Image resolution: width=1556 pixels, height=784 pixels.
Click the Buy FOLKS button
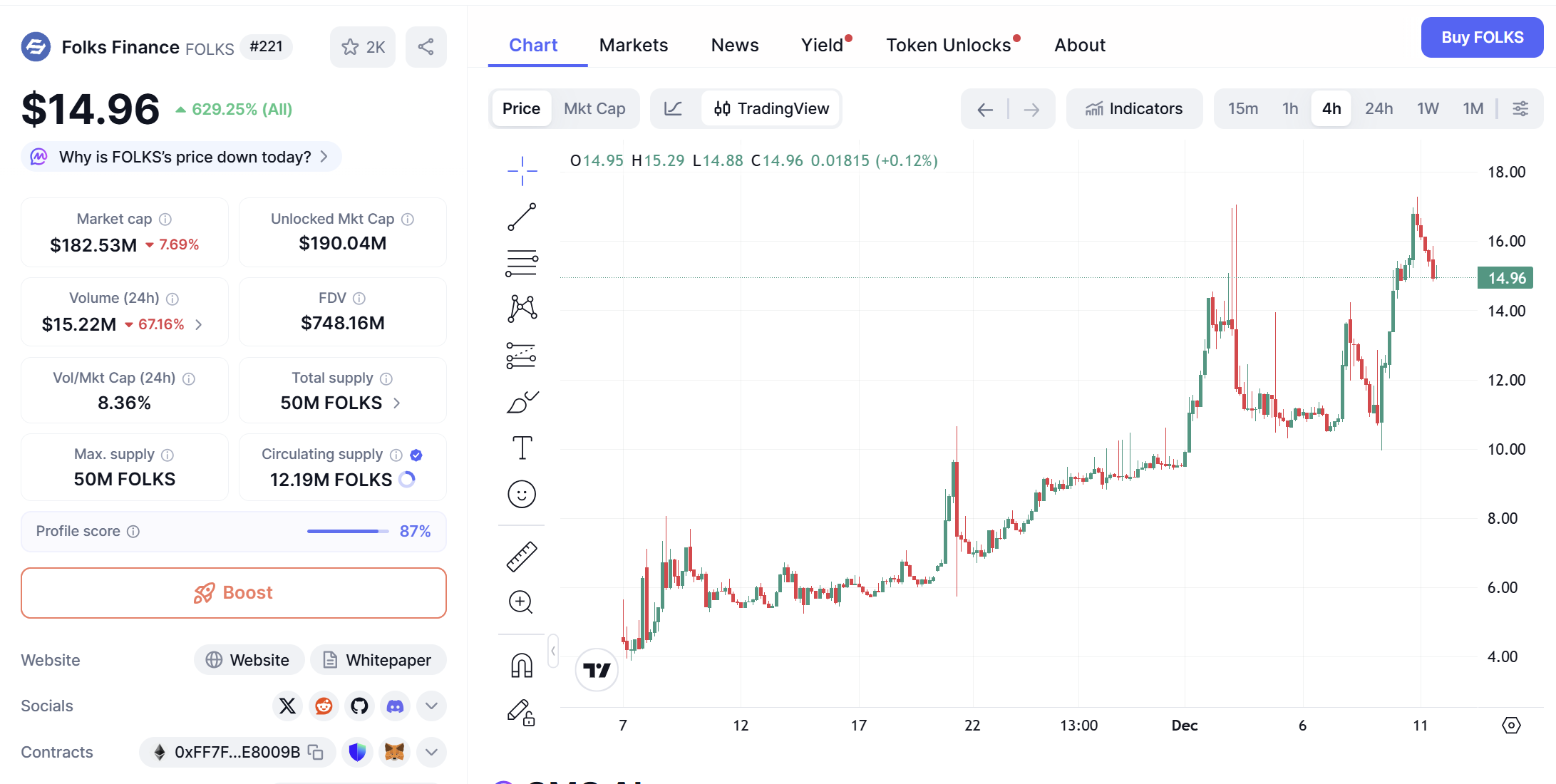coord(1482,37)
